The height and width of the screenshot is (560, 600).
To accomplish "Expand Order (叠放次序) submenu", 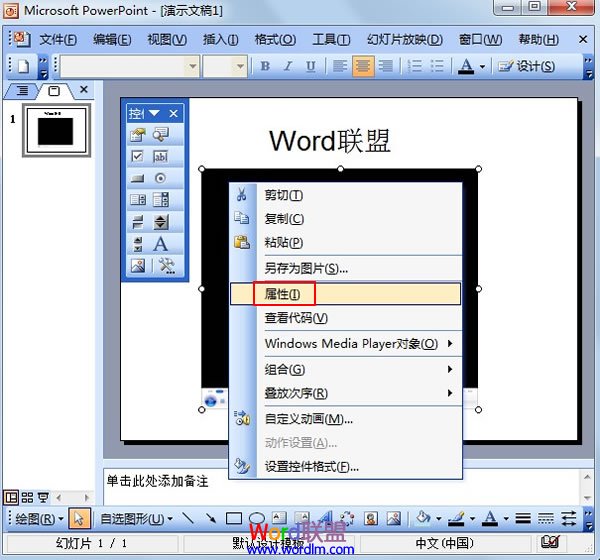I will coord(450,393).
